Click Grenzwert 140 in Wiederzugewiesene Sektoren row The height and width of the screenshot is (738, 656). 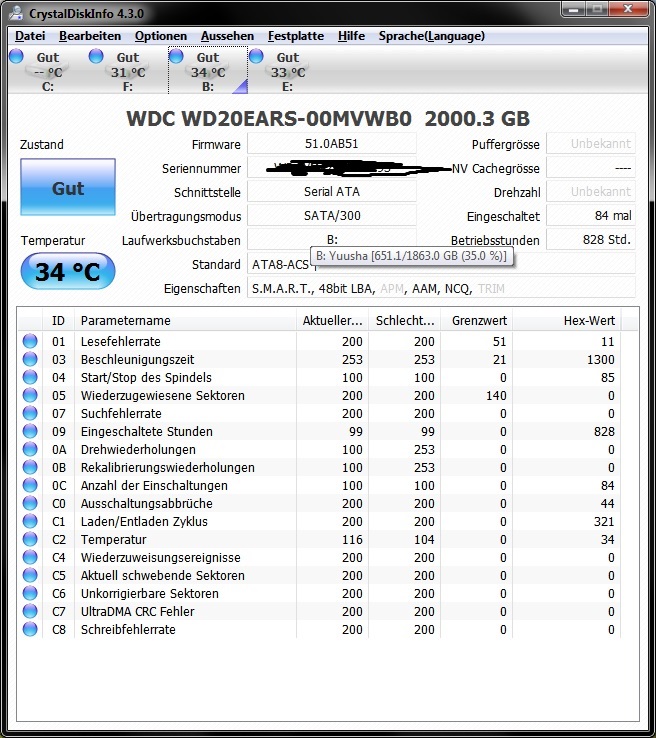click(x=496, y=395)
